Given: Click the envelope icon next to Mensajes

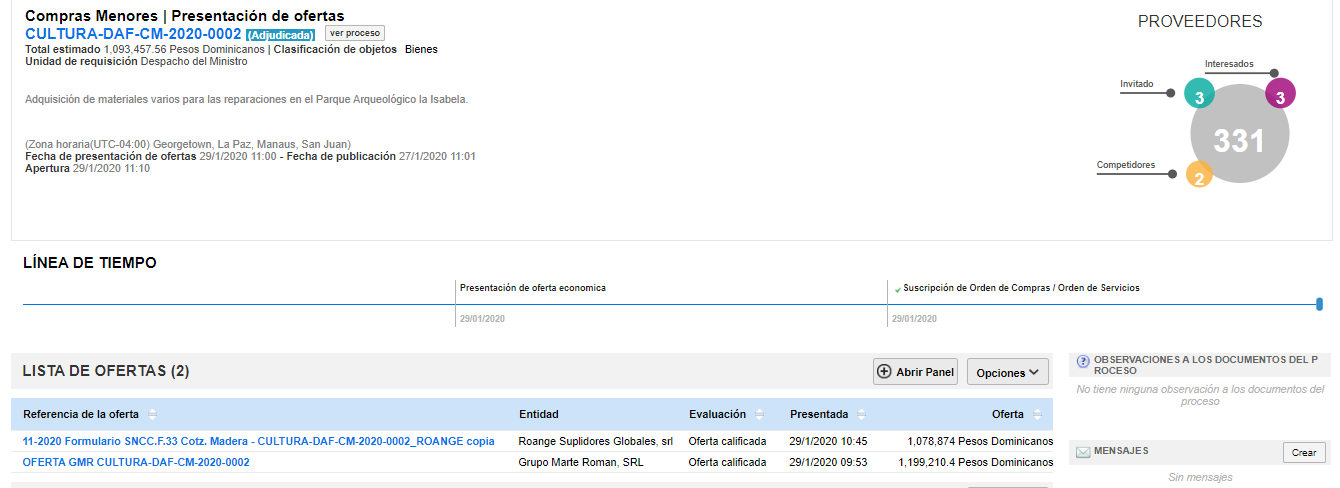Looking at the screenshot, I should pyautogui.click(x=1082, y=452).
